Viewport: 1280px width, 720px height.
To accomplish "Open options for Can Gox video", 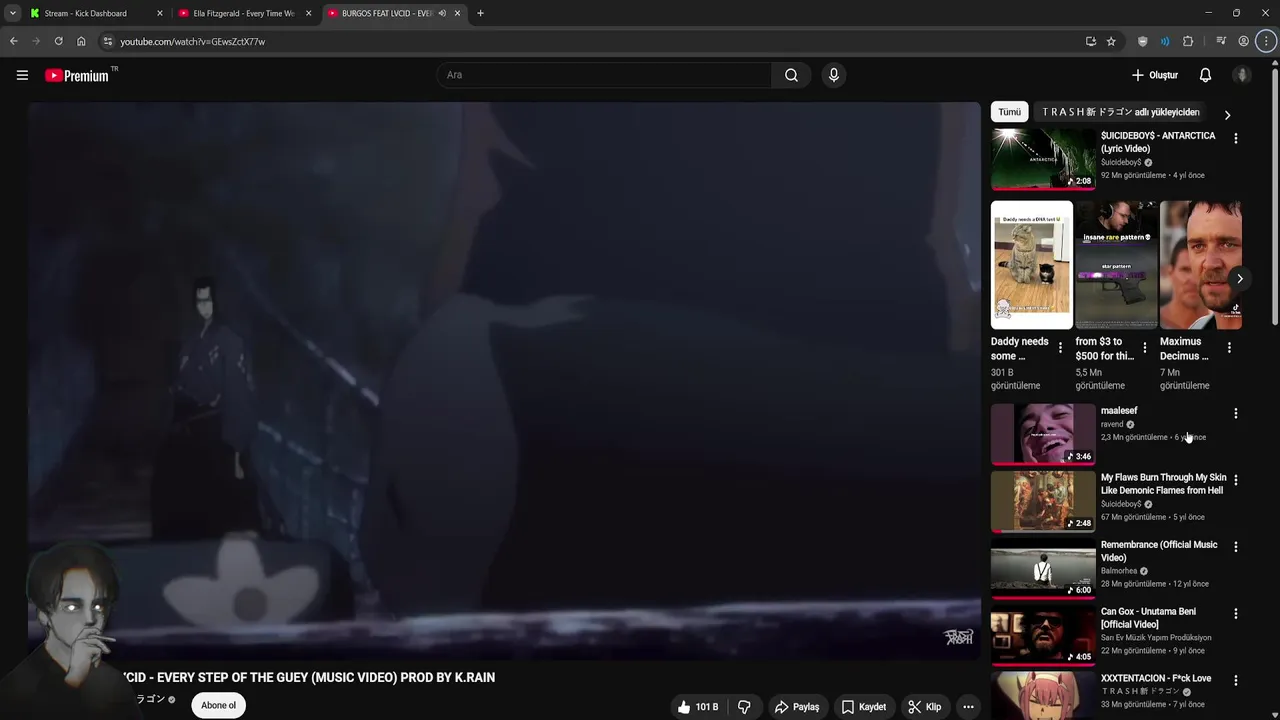I will pyautogui.click(x=1236, y=614).
